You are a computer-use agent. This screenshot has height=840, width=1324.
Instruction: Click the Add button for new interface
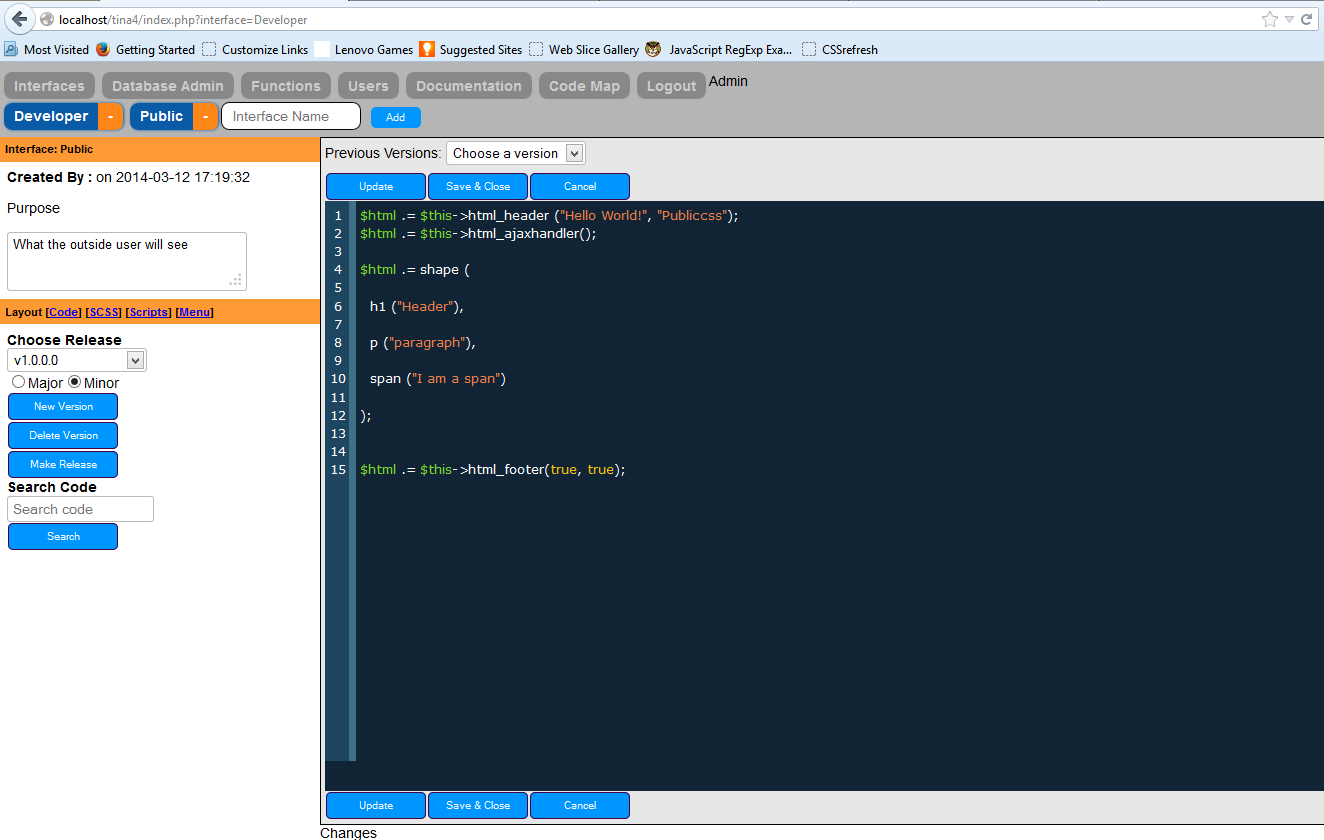(x=396, y=117)
